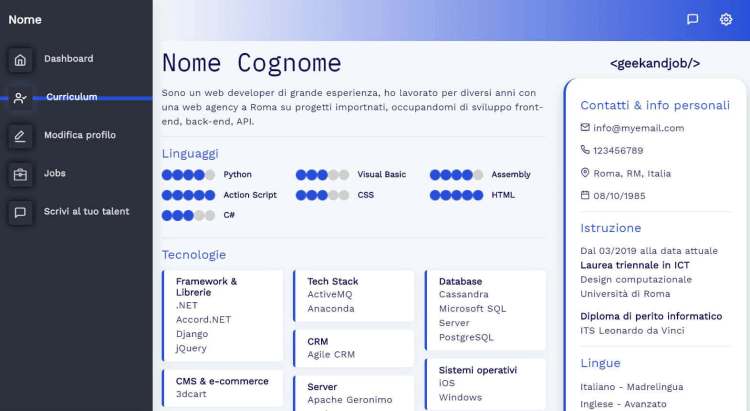
Task: Click the calendar icon beside 08/10/1985
Action: tap(585, 195)
